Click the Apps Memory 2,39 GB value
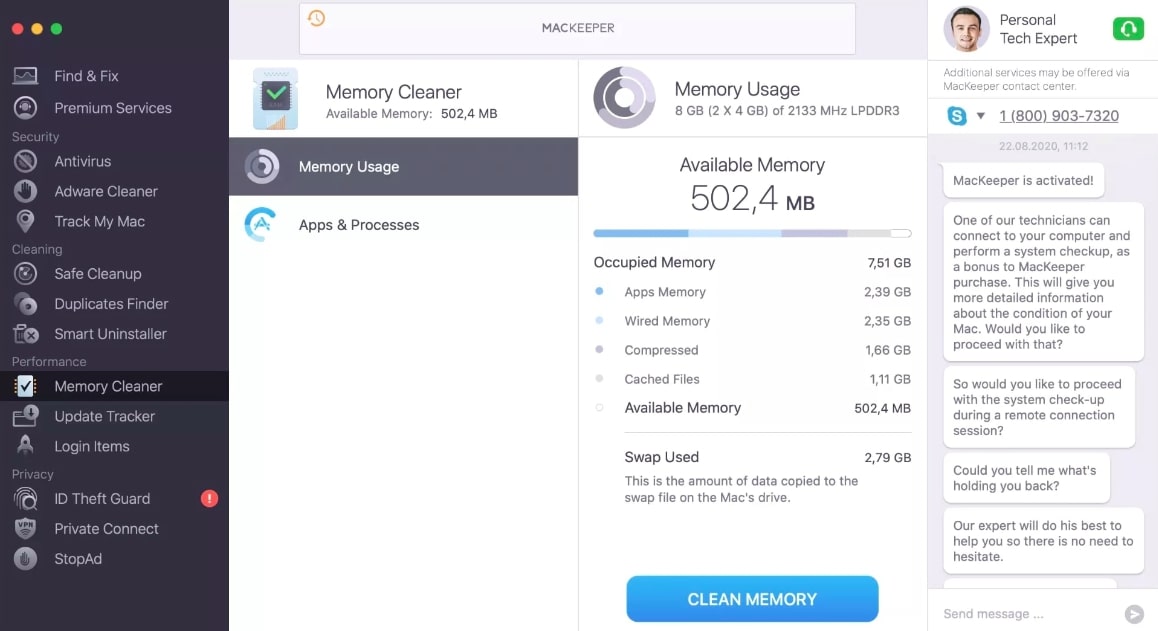This screenshot has width=1158, height=631. 887,292
